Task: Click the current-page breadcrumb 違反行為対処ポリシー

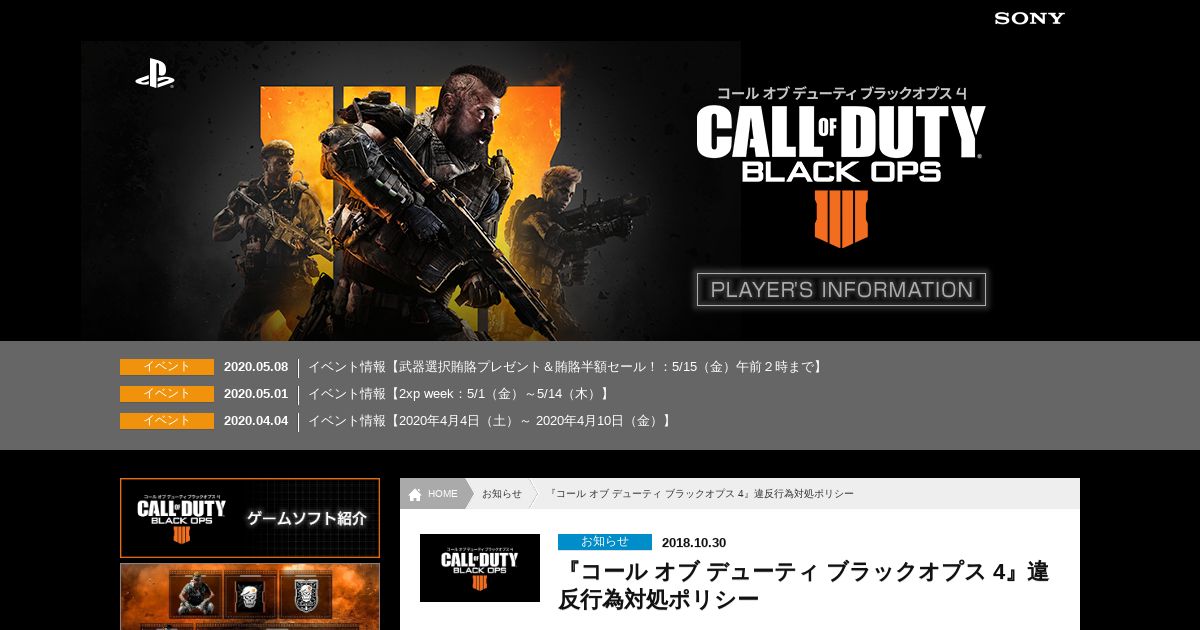Action: point(701,494)
